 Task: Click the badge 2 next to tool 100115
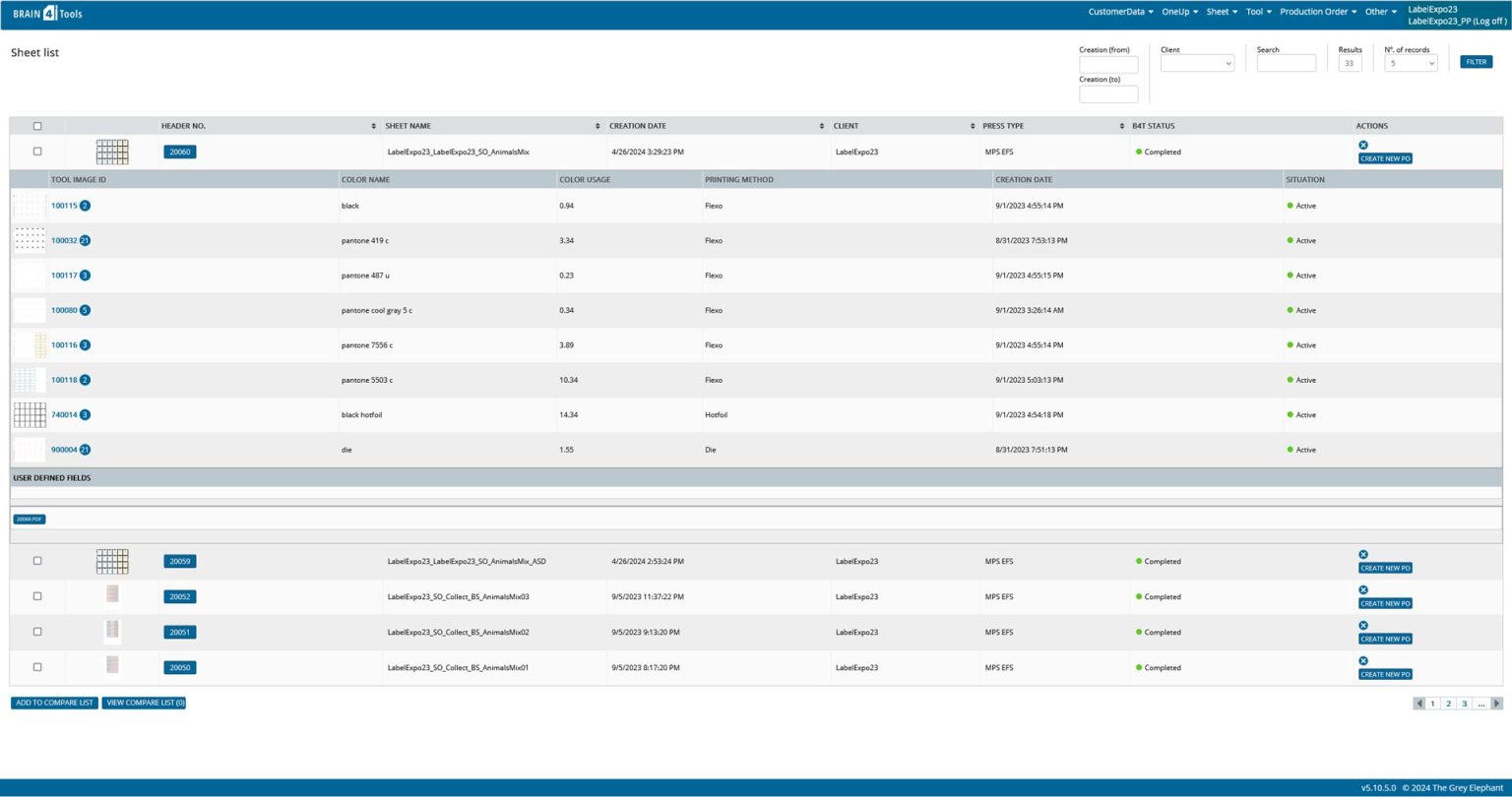85,206
